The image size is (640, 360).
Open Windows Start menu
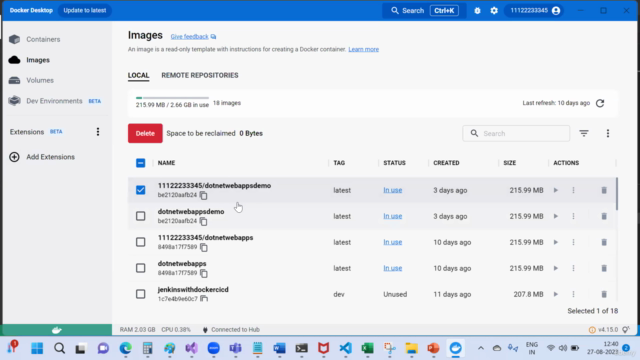[x=37, y=349]
